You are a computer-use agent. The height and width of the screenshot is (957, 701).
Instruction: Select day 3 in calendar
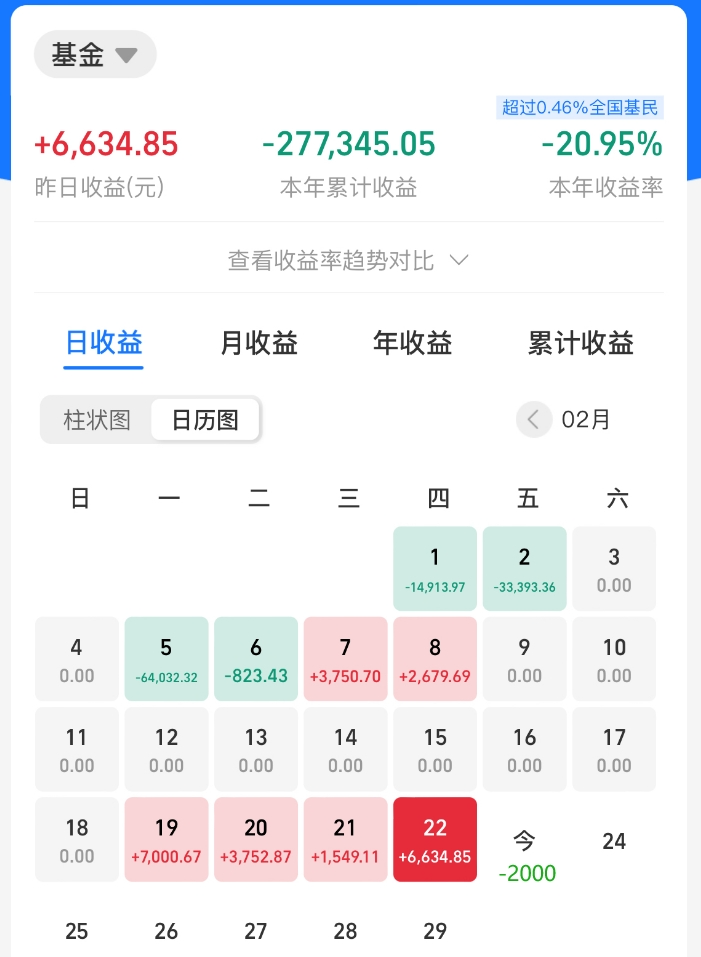614,569
